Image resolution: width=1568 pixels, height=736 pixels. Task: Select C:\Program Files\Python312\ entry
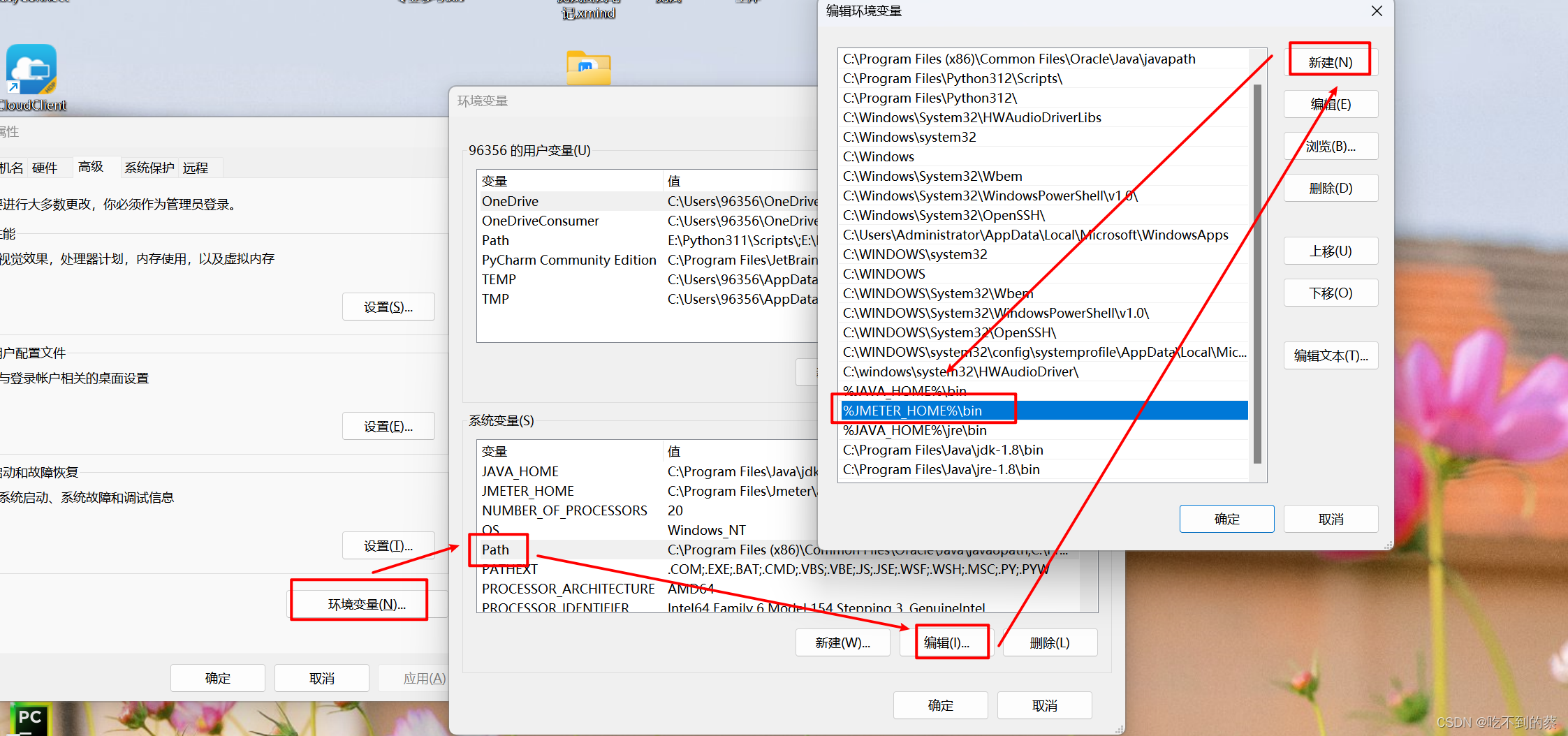click(x=1045, y=98)
